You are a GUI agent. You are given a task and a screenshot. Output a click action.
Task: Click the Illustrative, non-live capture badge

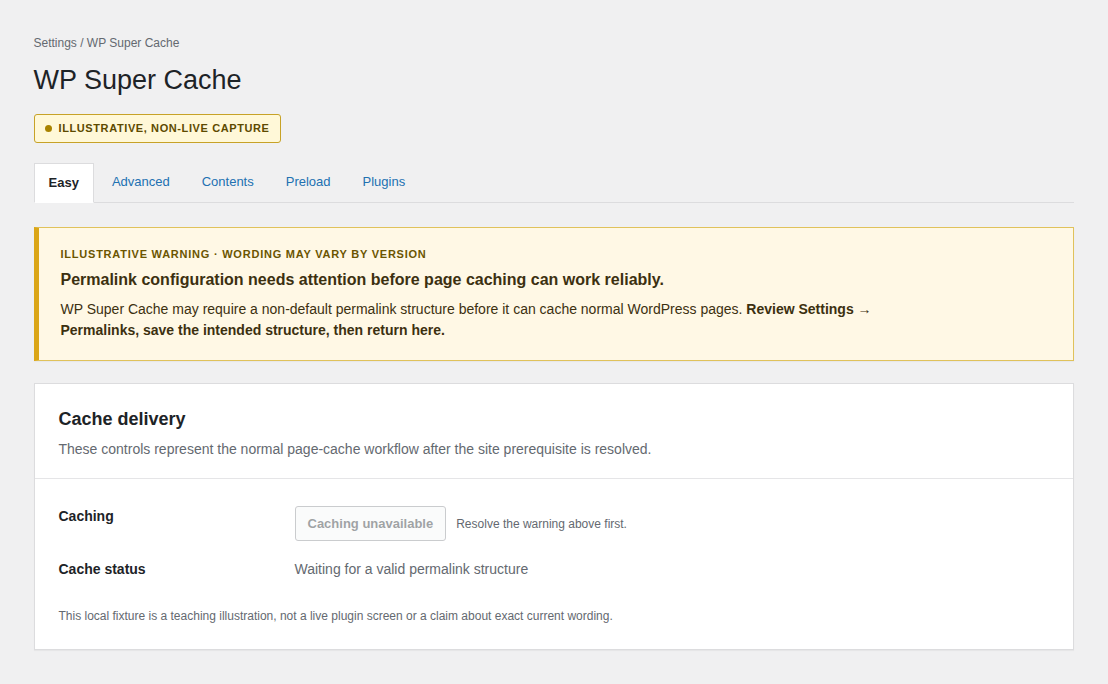coord(158,129)
